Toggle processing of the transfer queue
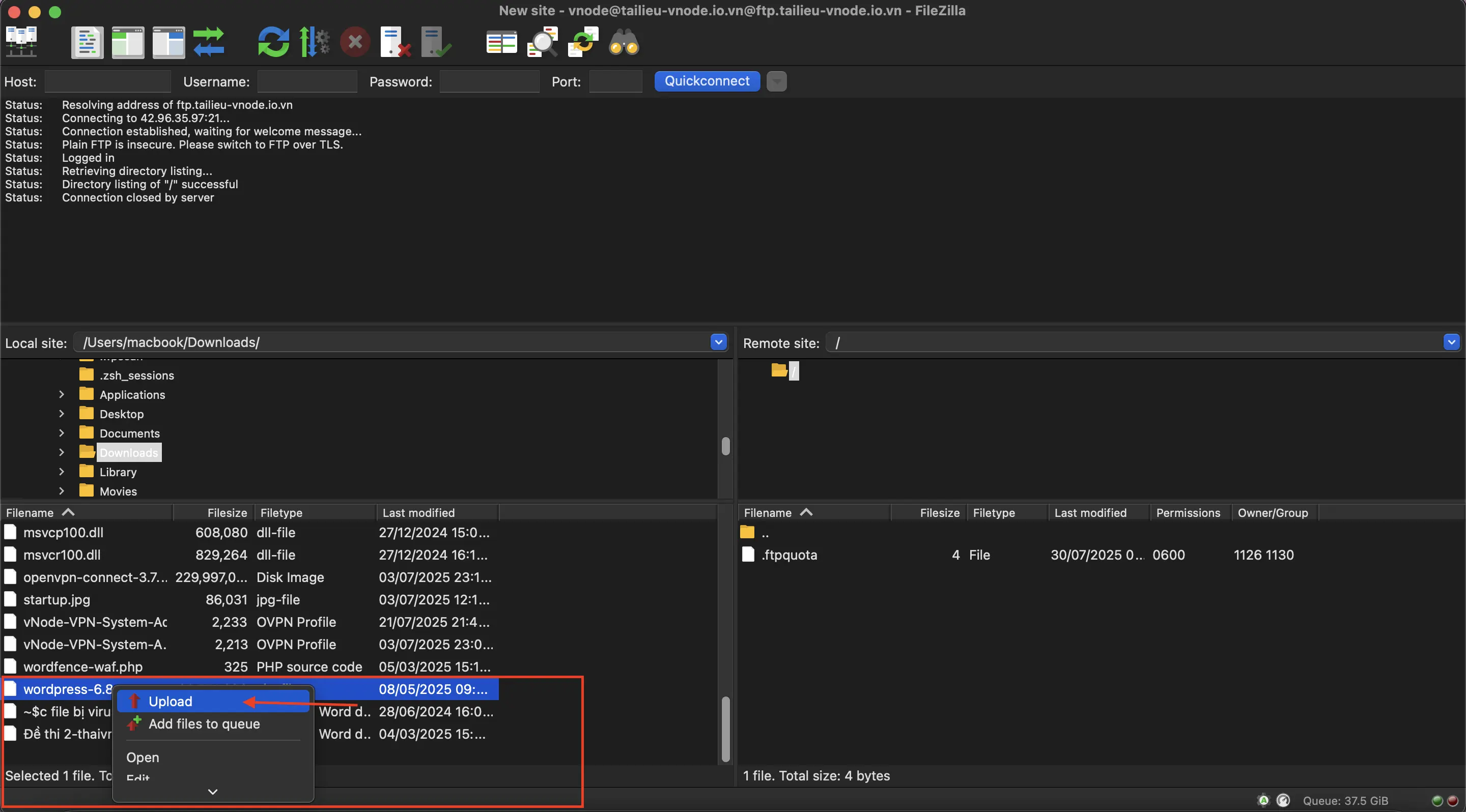The width and height of the screenshot is (1466, 812). 314,42
